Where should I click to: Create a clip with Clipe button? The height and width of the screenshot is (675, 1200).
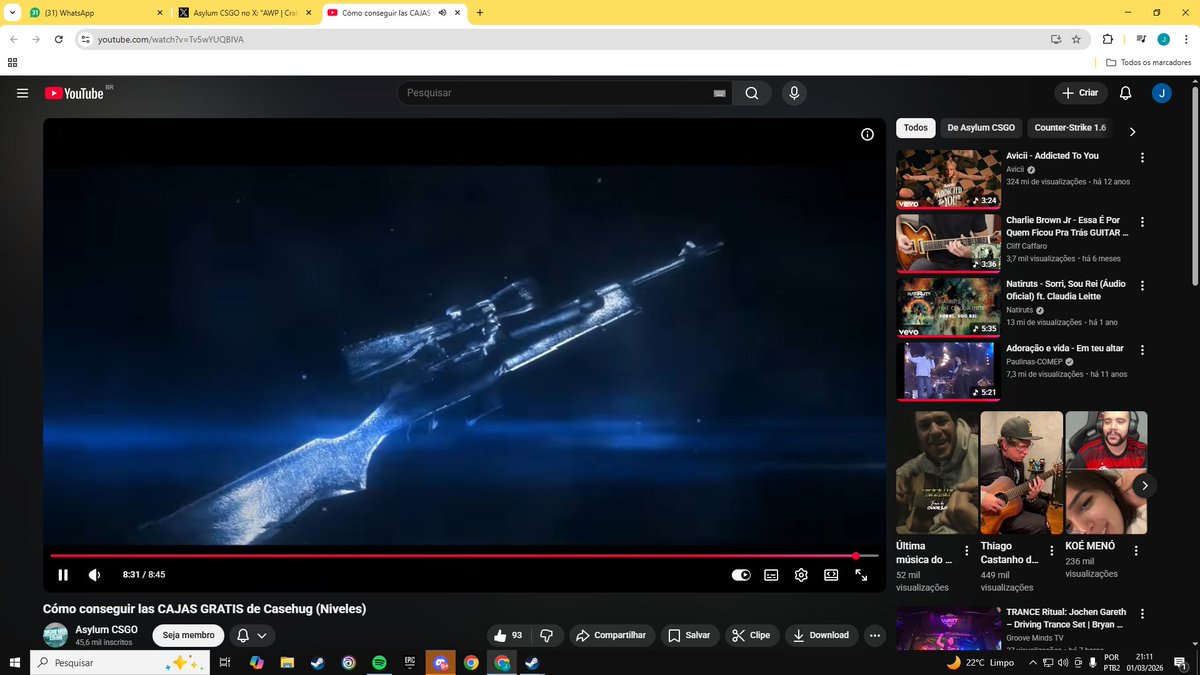[751, 635]
